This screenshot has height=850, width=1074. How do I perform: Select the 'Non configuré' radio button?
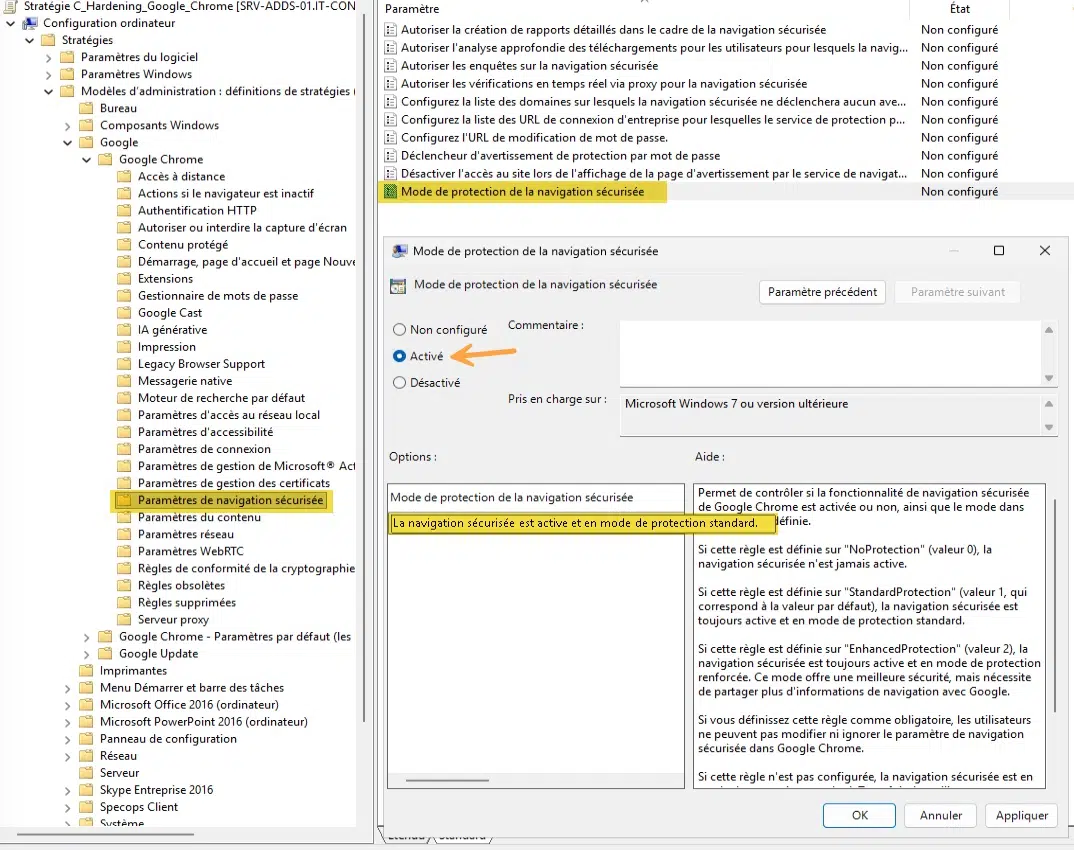(x=399, y=329)
